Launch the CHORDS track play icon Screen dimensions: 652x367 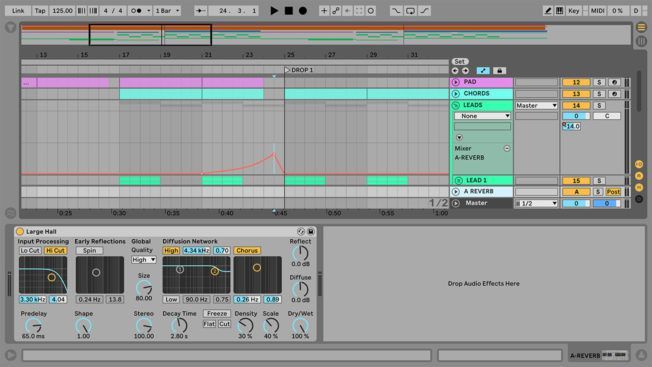pos(456,94)
